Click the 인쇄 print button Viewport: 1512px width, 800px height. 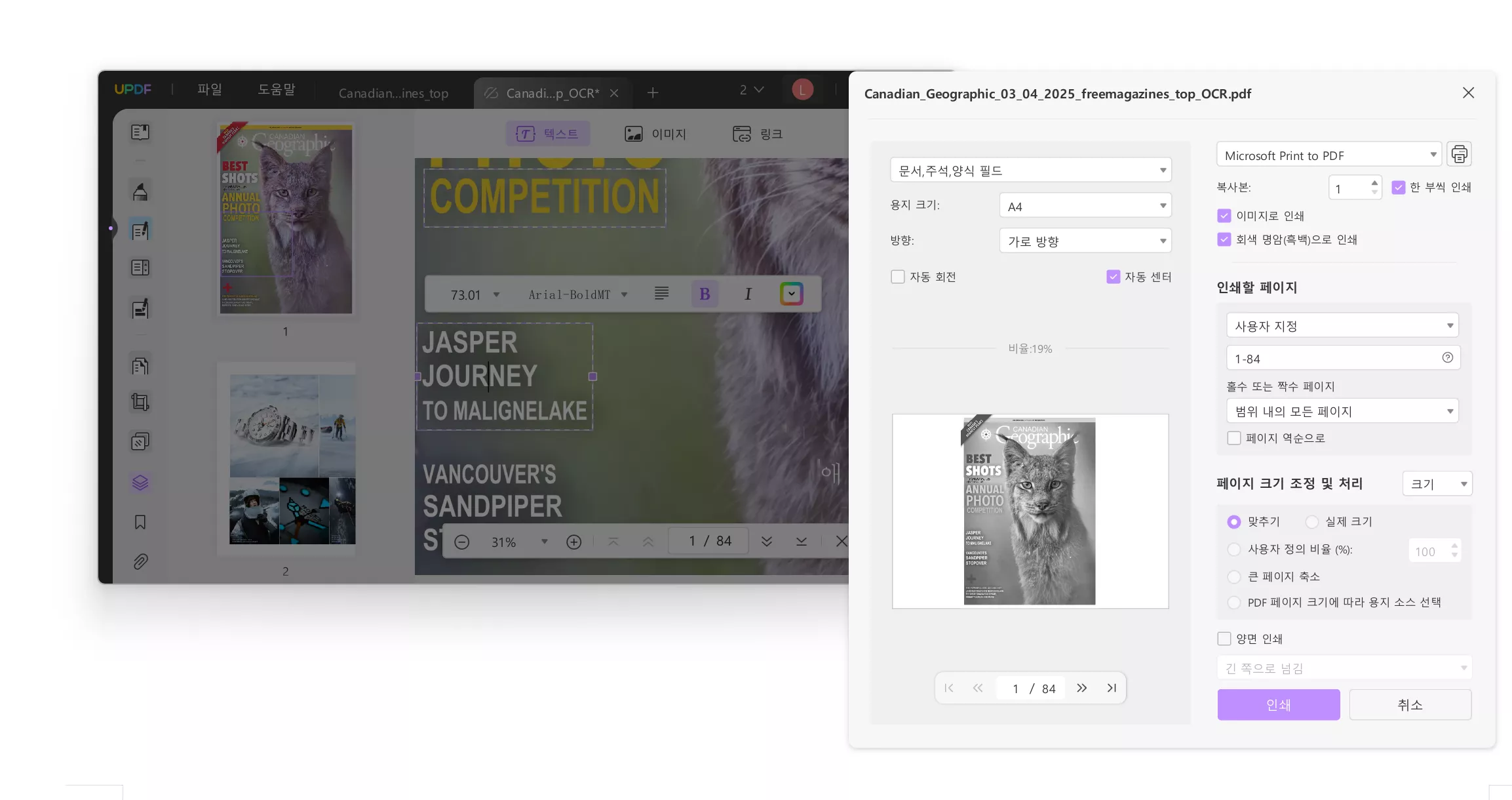(1278, 705)
